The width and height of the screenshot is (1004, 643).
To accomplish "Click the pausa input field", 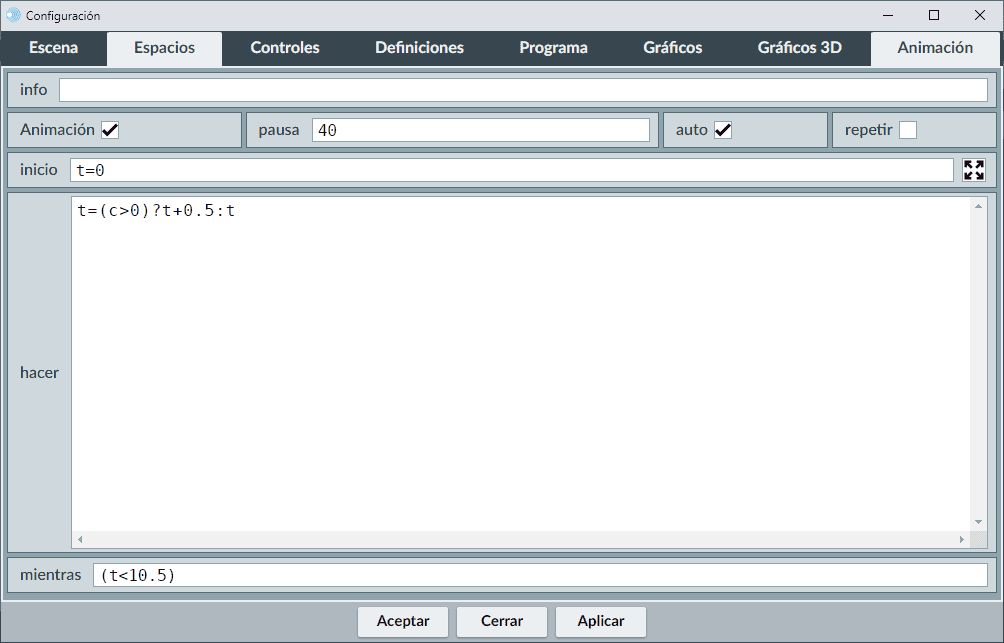I will [480, 130].
